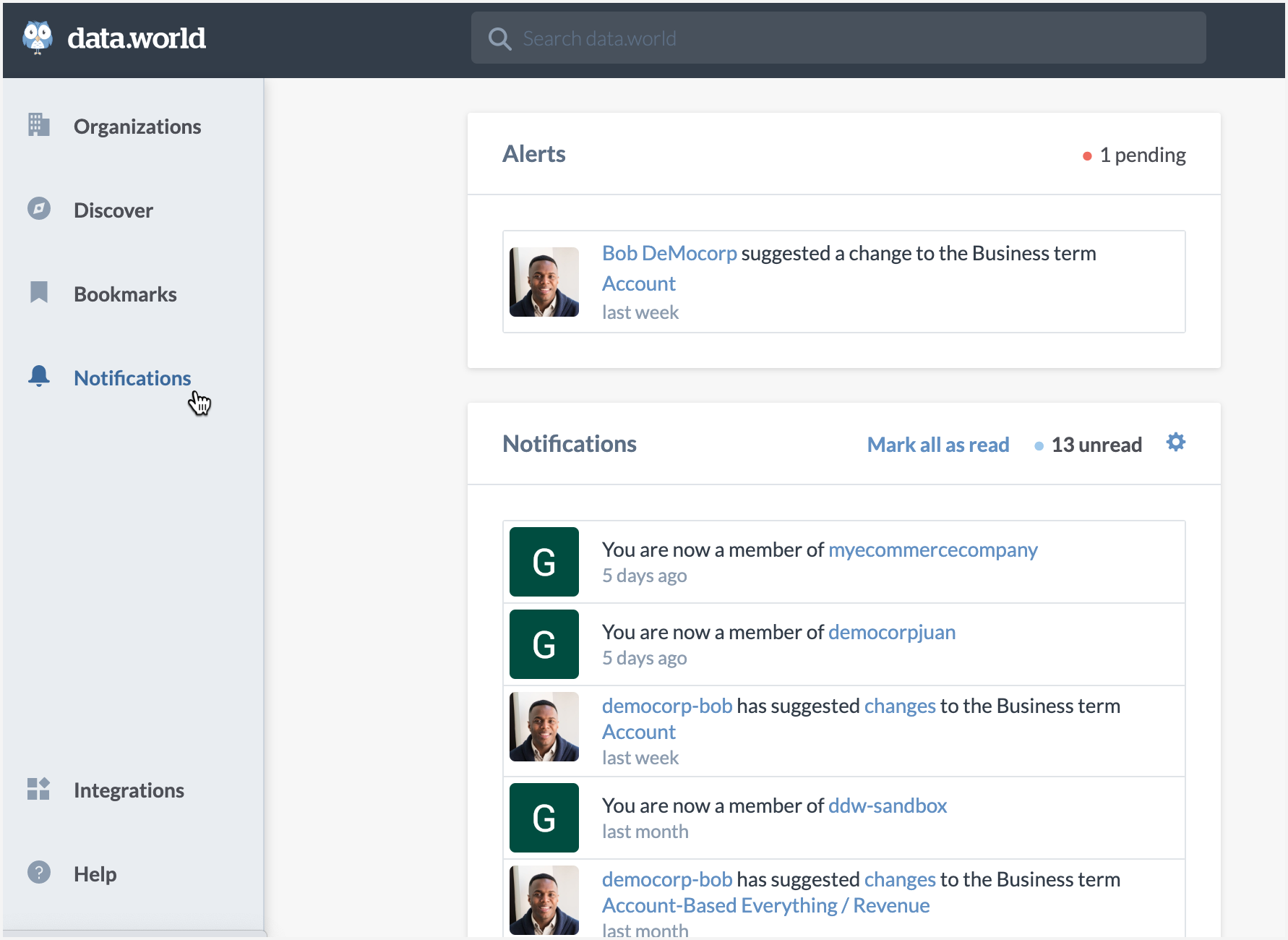Click the data.world wordmark

pyautogui.click(x=137, y=38)
